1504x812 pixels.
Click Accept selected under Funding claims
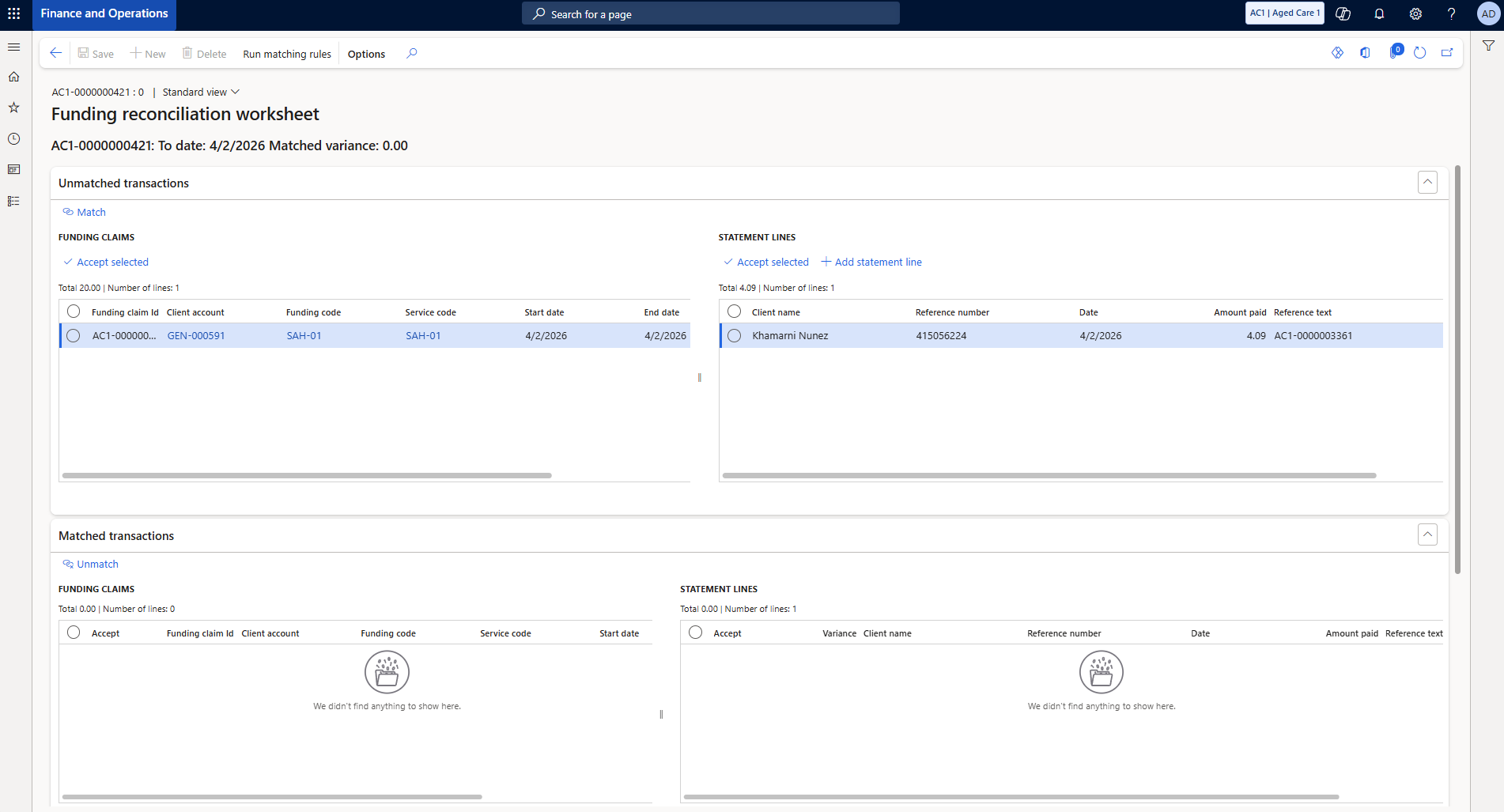[x=105, y=262]
